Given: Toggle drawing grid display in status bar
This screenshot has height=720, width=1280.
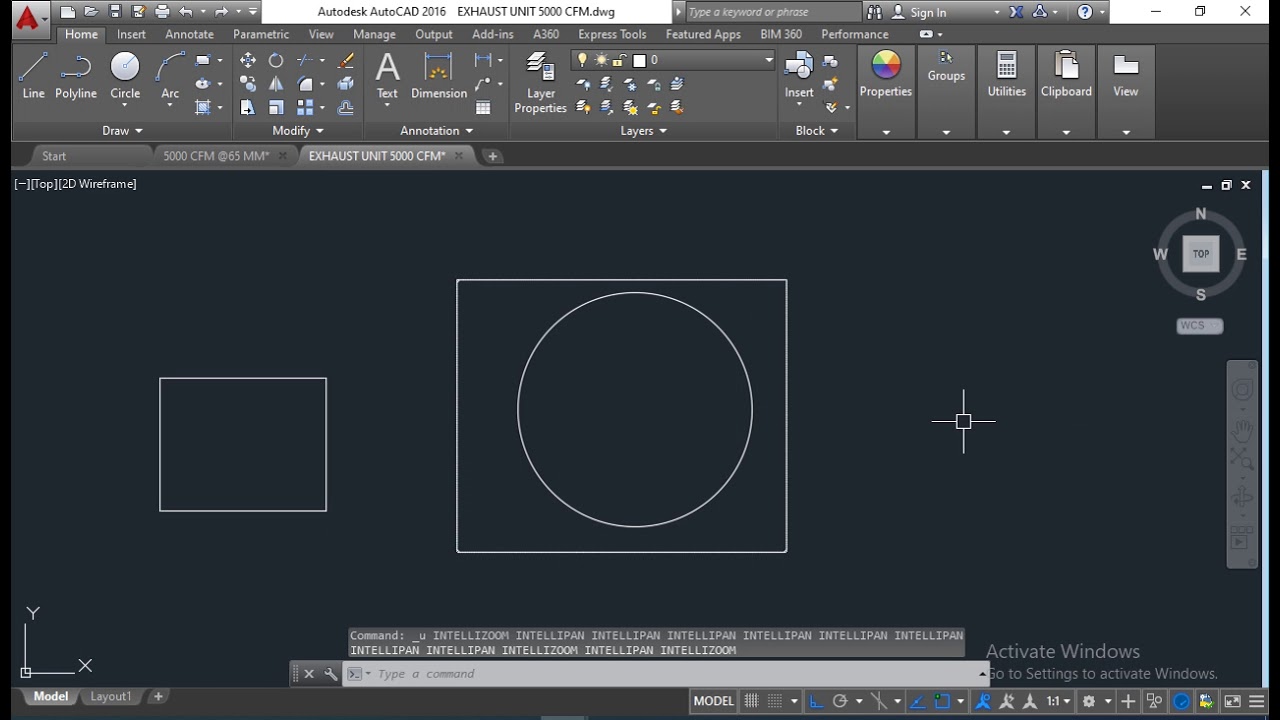Looking at the screenshot, I should [751, 701].
